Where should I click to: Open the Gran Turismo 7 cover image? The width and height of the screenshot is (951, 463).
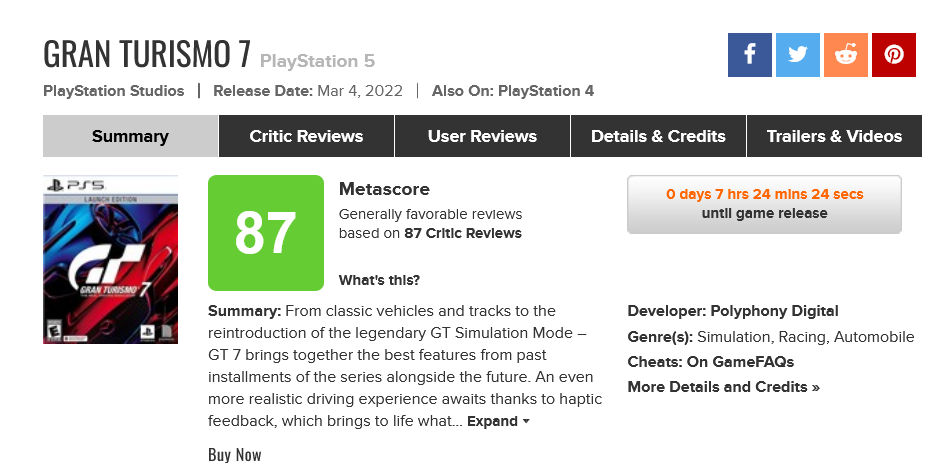(110, 260)
